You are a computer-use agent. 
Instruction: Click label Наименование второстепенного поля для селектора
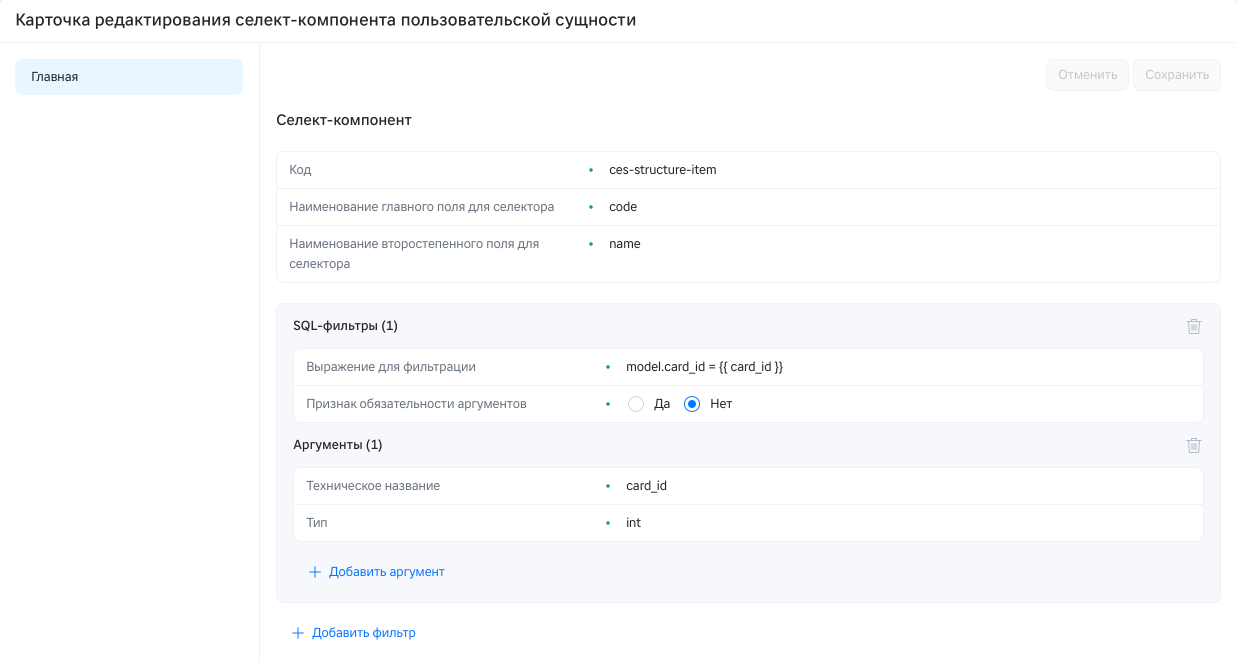(x=414, y=254)
